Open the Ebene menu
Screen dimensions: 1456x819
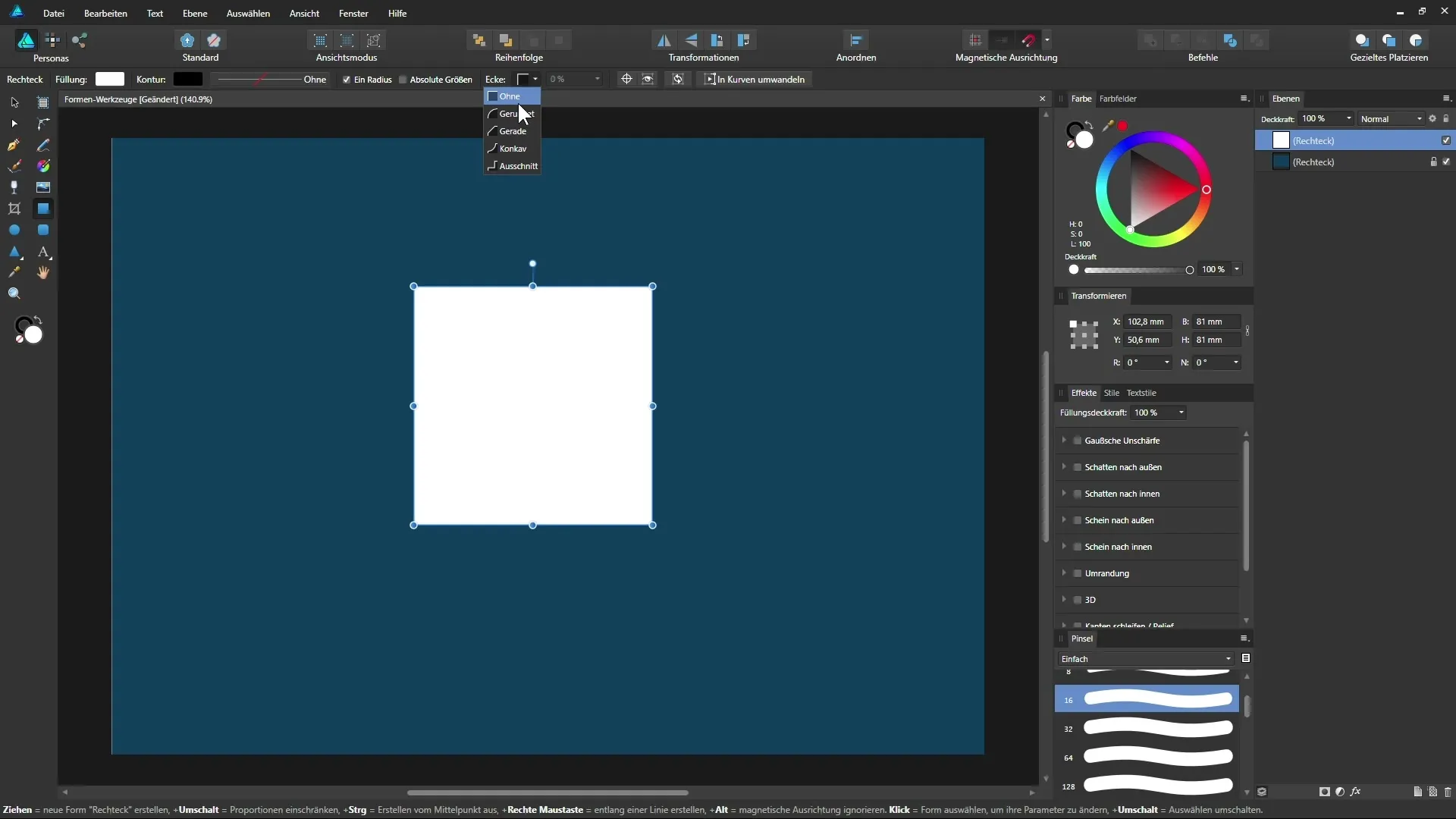[x=195, y=13]
